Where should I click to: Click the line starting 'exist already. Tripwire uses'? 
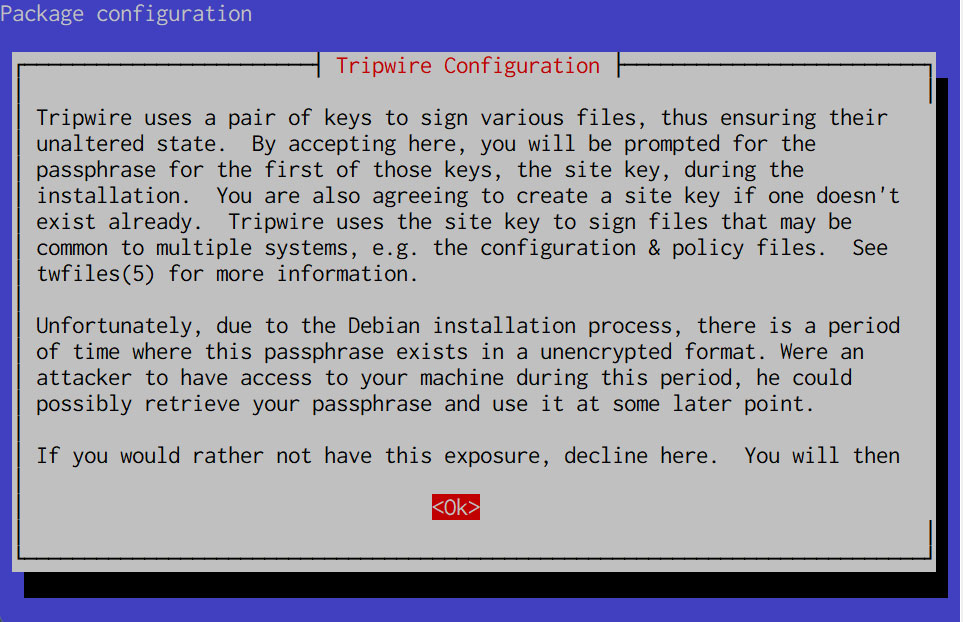444,222
